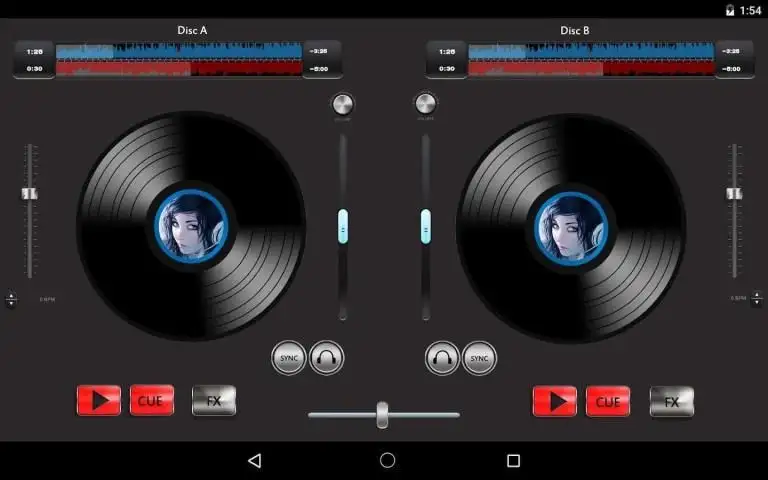
Task: Tap the battery icon in status bar
Action: pos(730,10)
